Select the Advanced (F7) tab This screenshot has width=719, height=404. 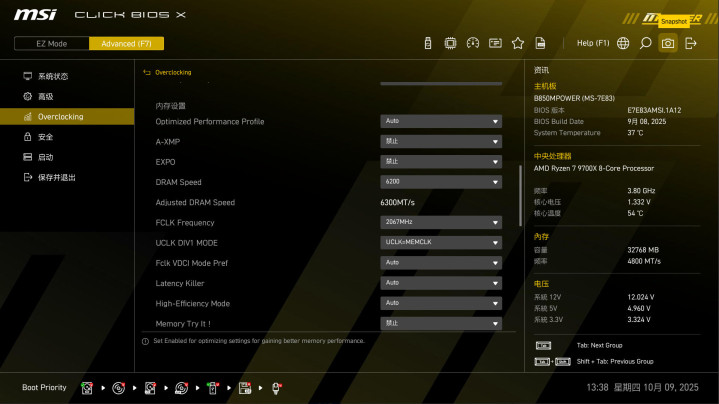click(x=126, y=44)
